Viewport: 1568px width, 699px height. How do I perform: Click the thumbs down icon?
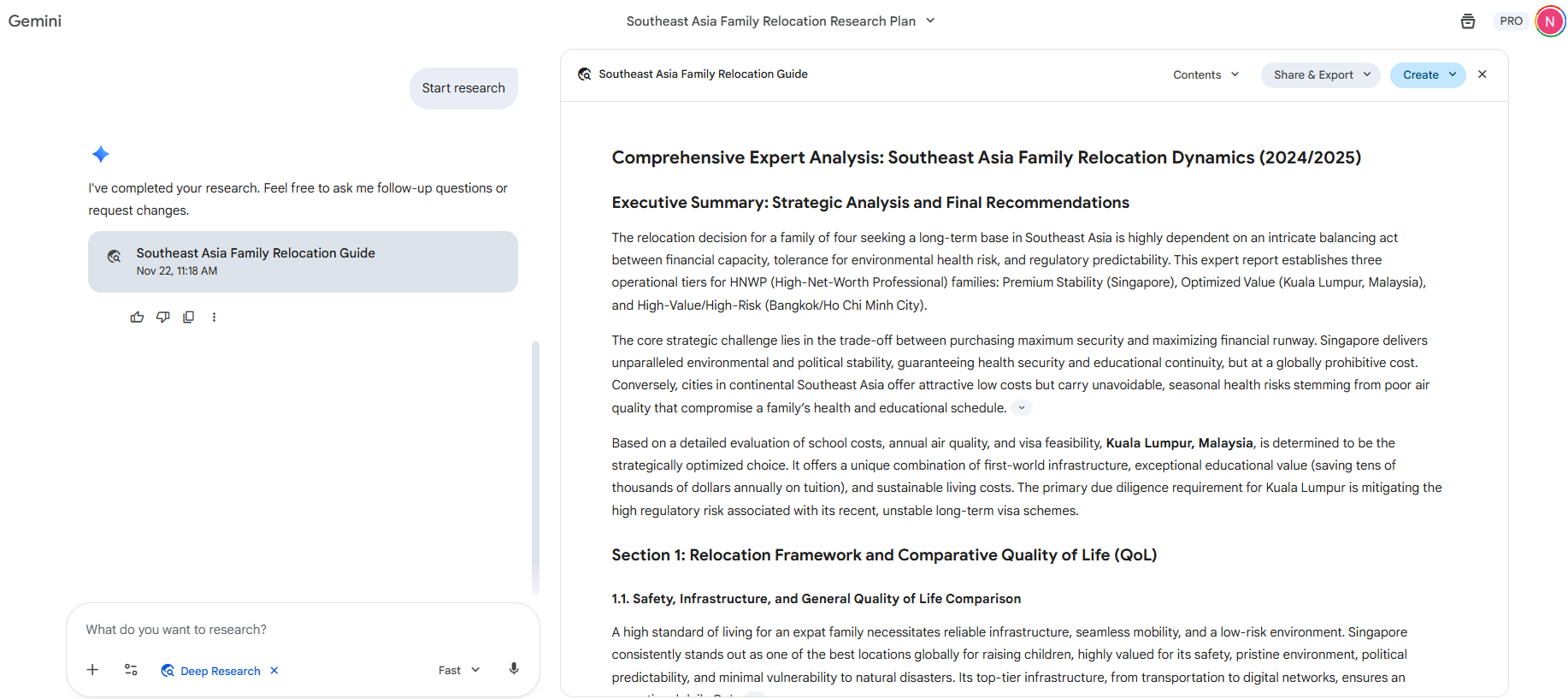point(162,317)
